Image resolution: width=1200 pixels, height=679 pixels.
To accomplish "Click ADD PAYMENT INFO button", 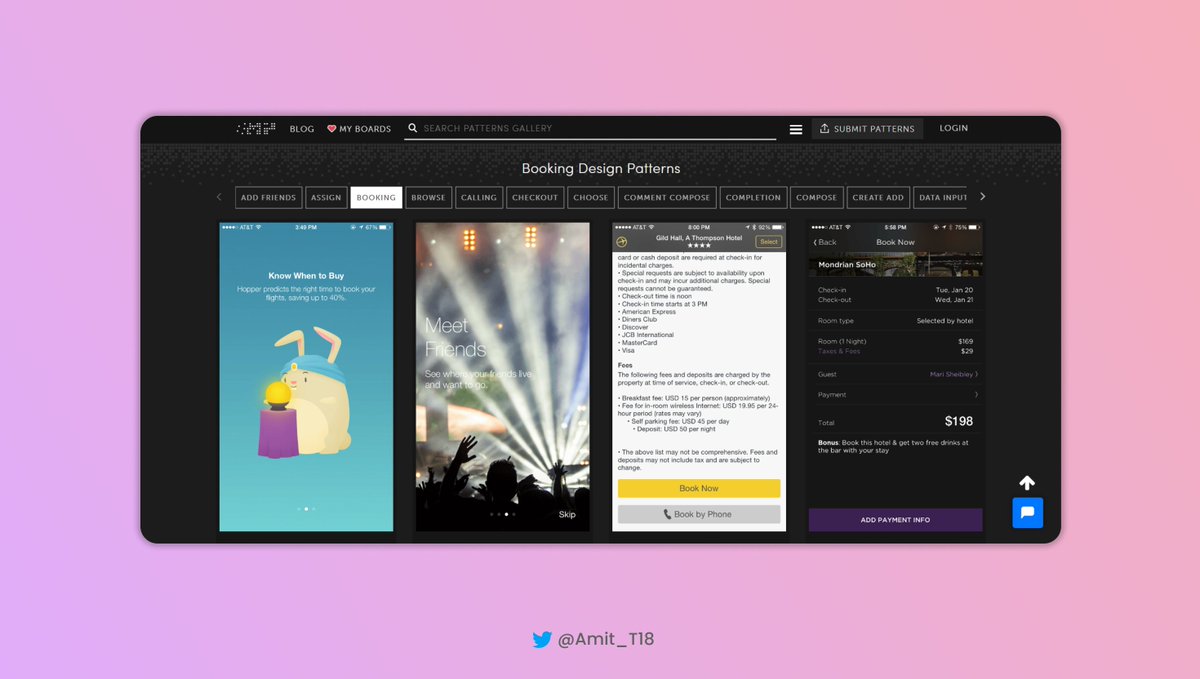I will [896, 520].
